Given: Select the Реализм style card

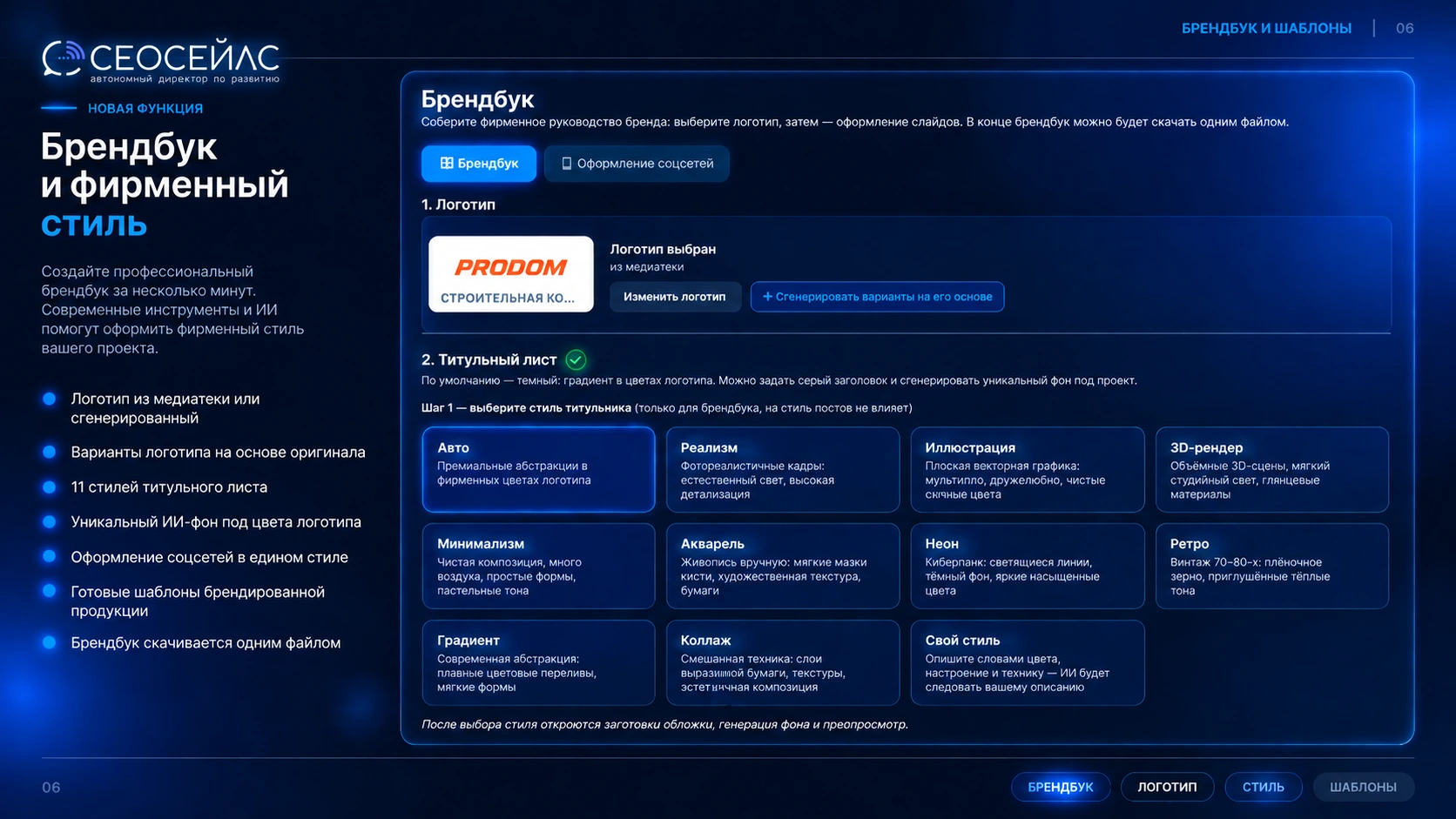Looking at the screenshot, I should [x=783, y=469].
